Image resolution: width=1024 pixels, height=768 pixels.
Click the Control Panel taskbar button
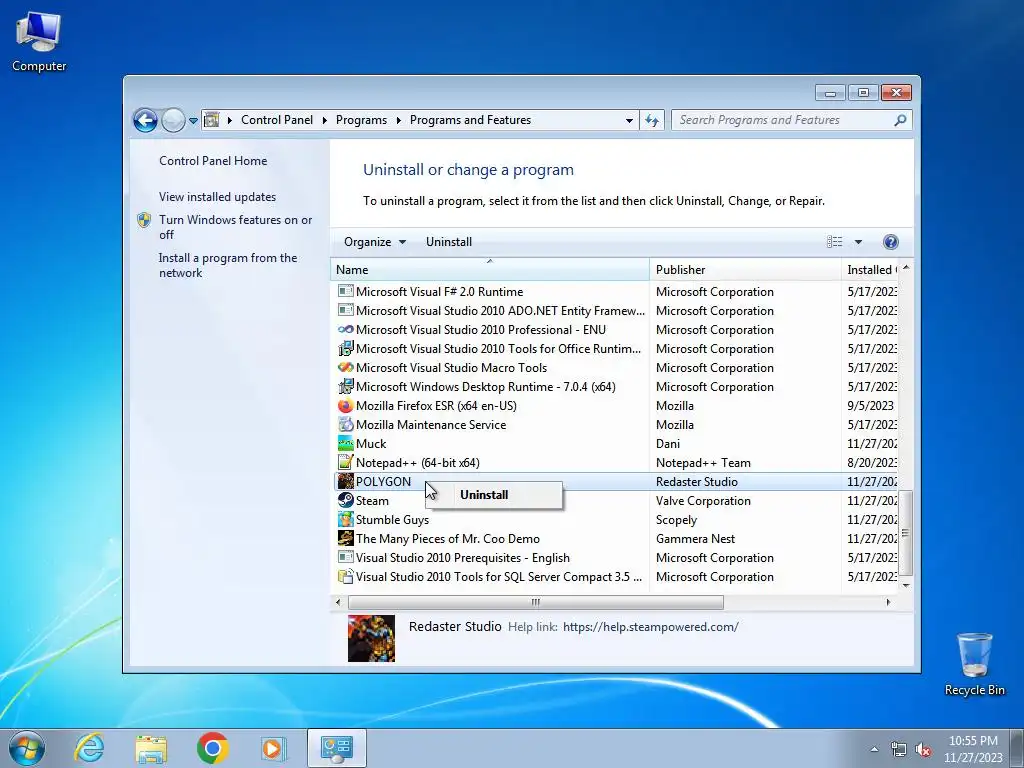pyautogui.click(x=337, y=748)
